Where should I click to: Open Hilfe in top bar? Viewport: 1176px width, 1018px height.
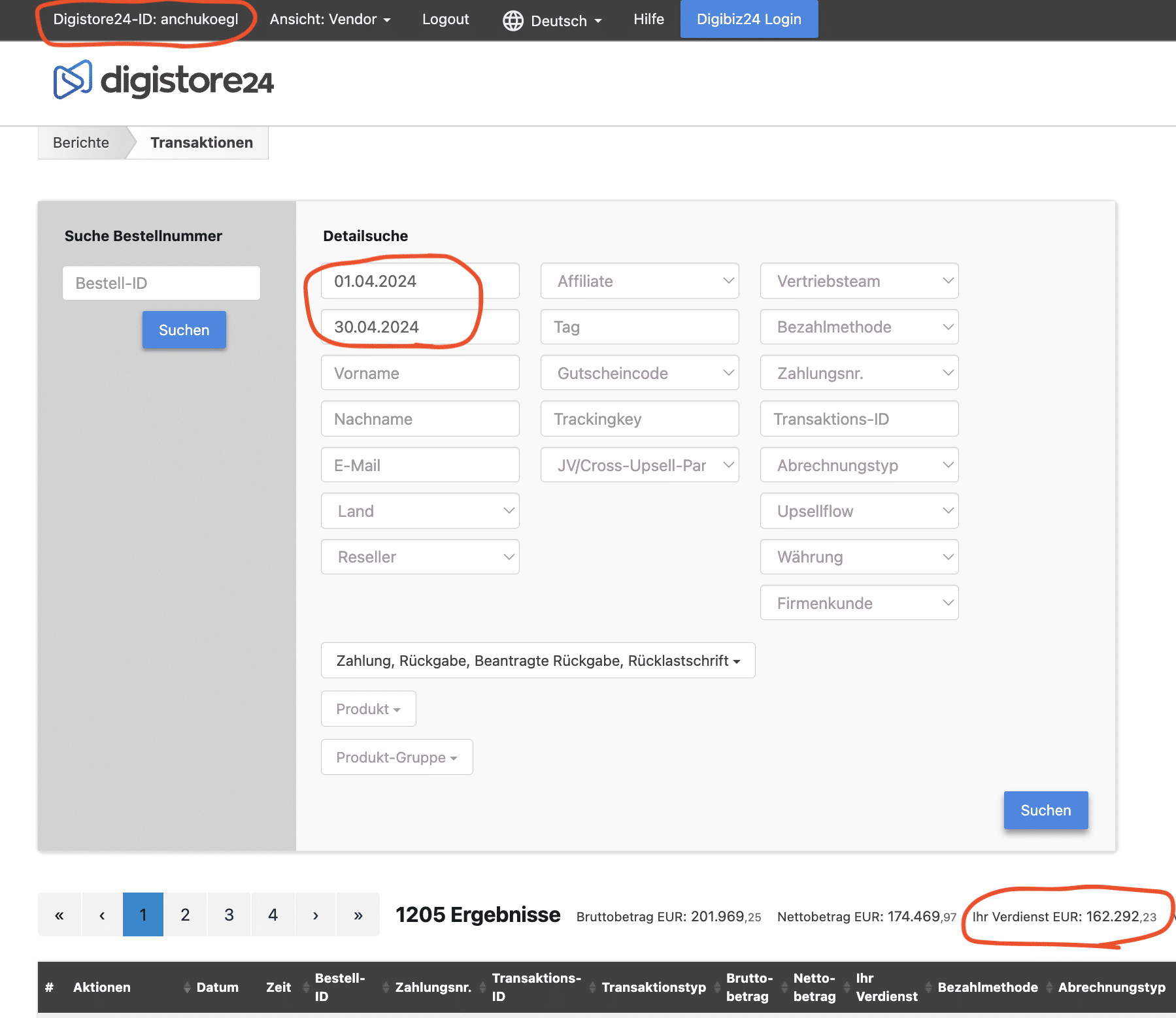coord(648,20)
